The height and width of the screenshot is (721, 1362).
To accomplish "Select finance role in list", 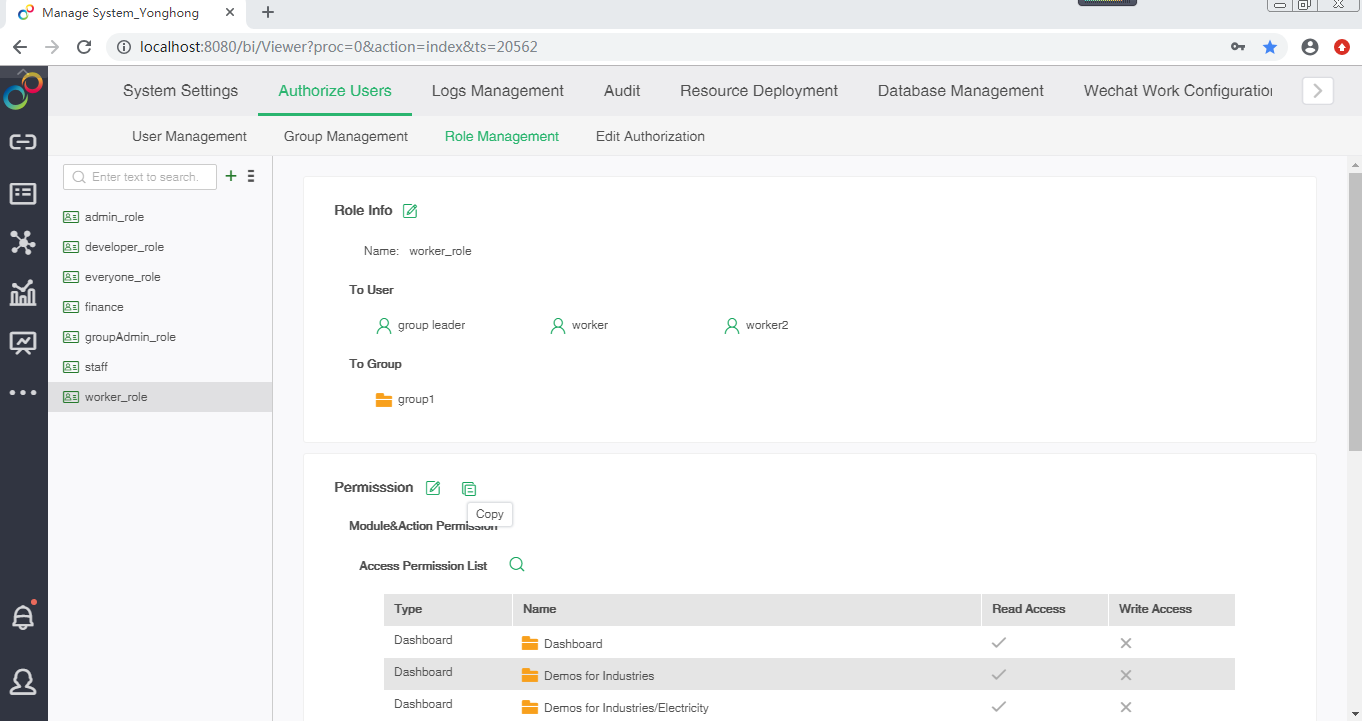I will click(x=160, y=307).
